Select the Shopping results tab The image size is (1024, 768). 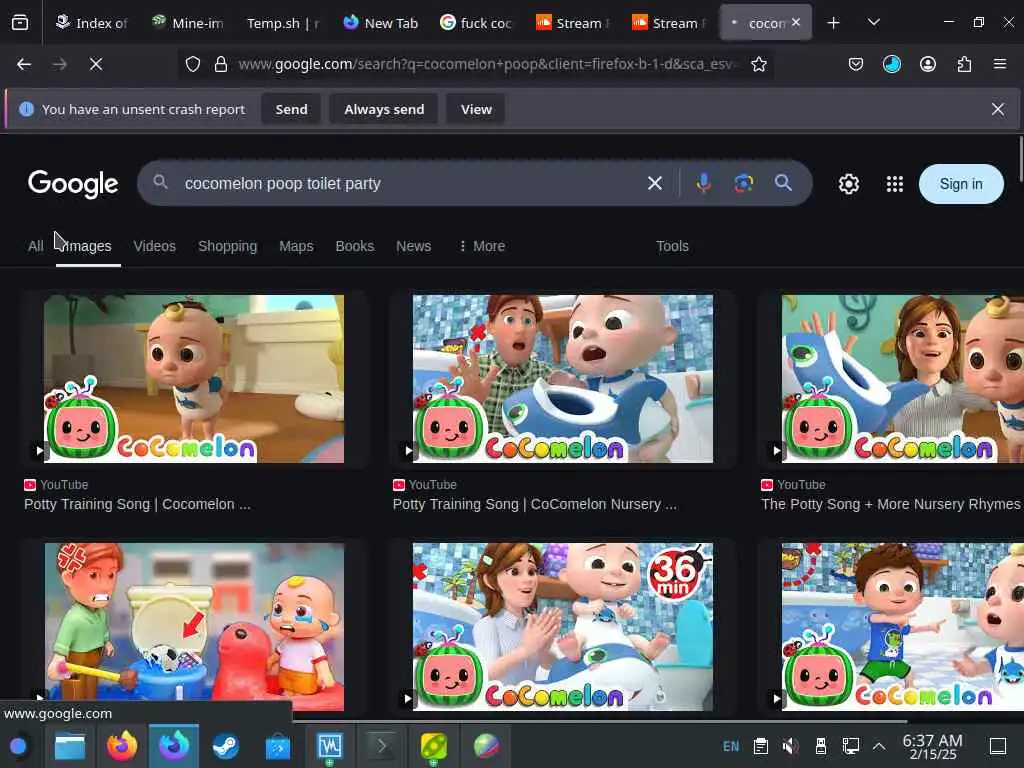pos(227,246)
